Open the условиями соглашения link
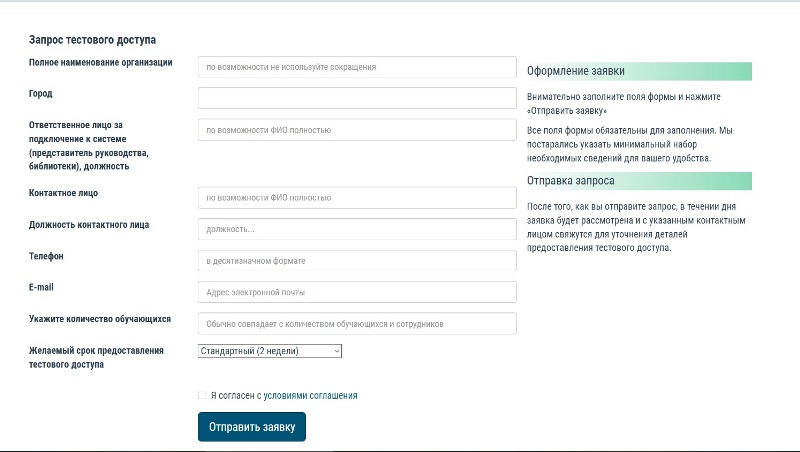This screenshot has height=452, width=800. point(310,395)
